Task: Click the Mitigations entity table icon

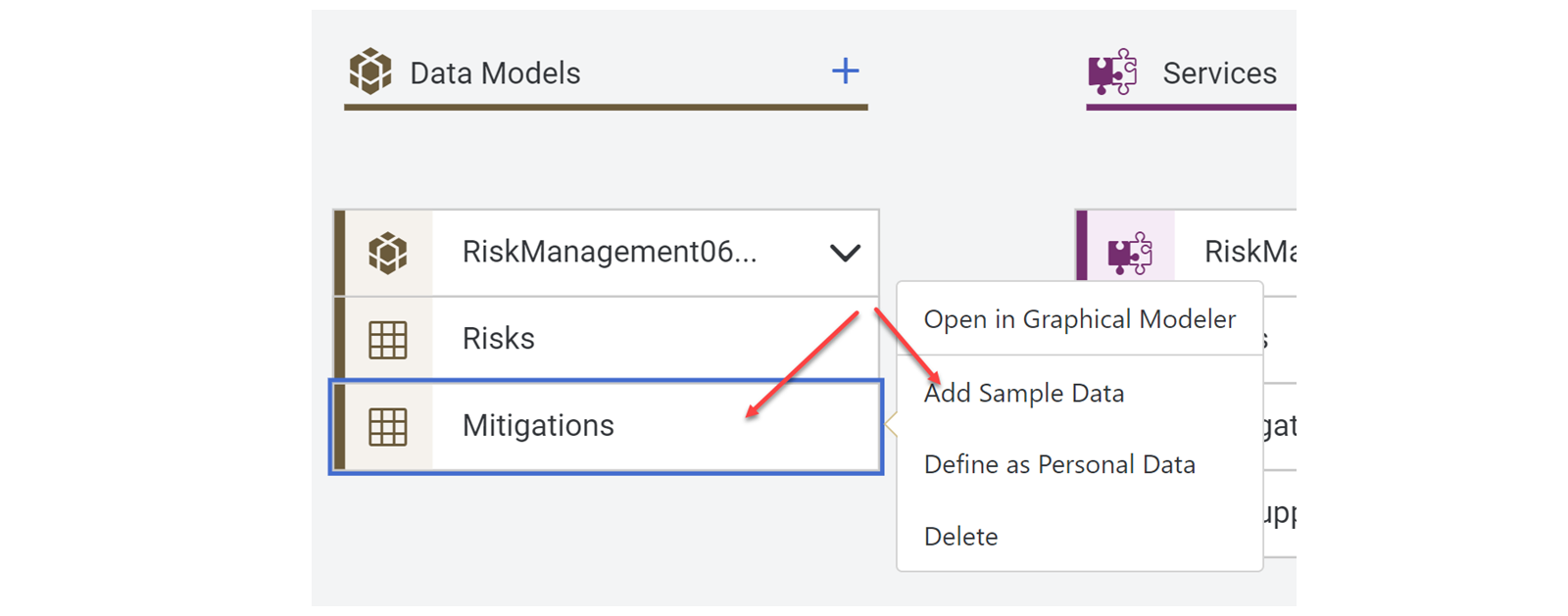Action: [x=388, y=426]
